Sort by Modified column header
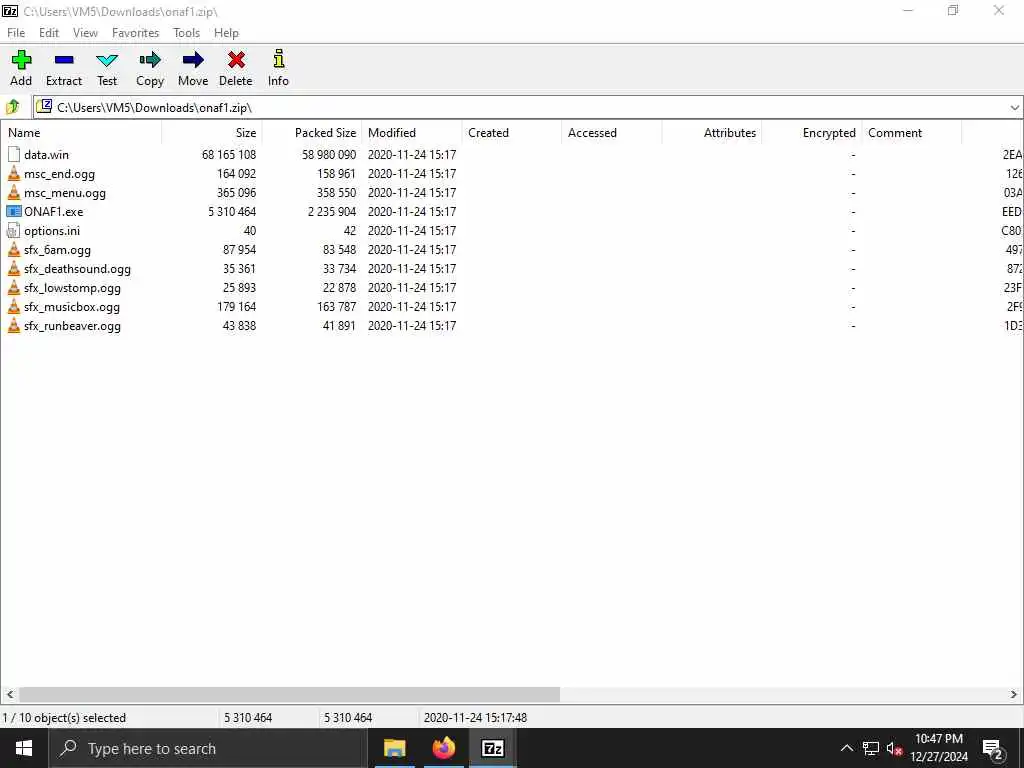Viewport: 1024px width, 768px height. [x=412, y=133]
